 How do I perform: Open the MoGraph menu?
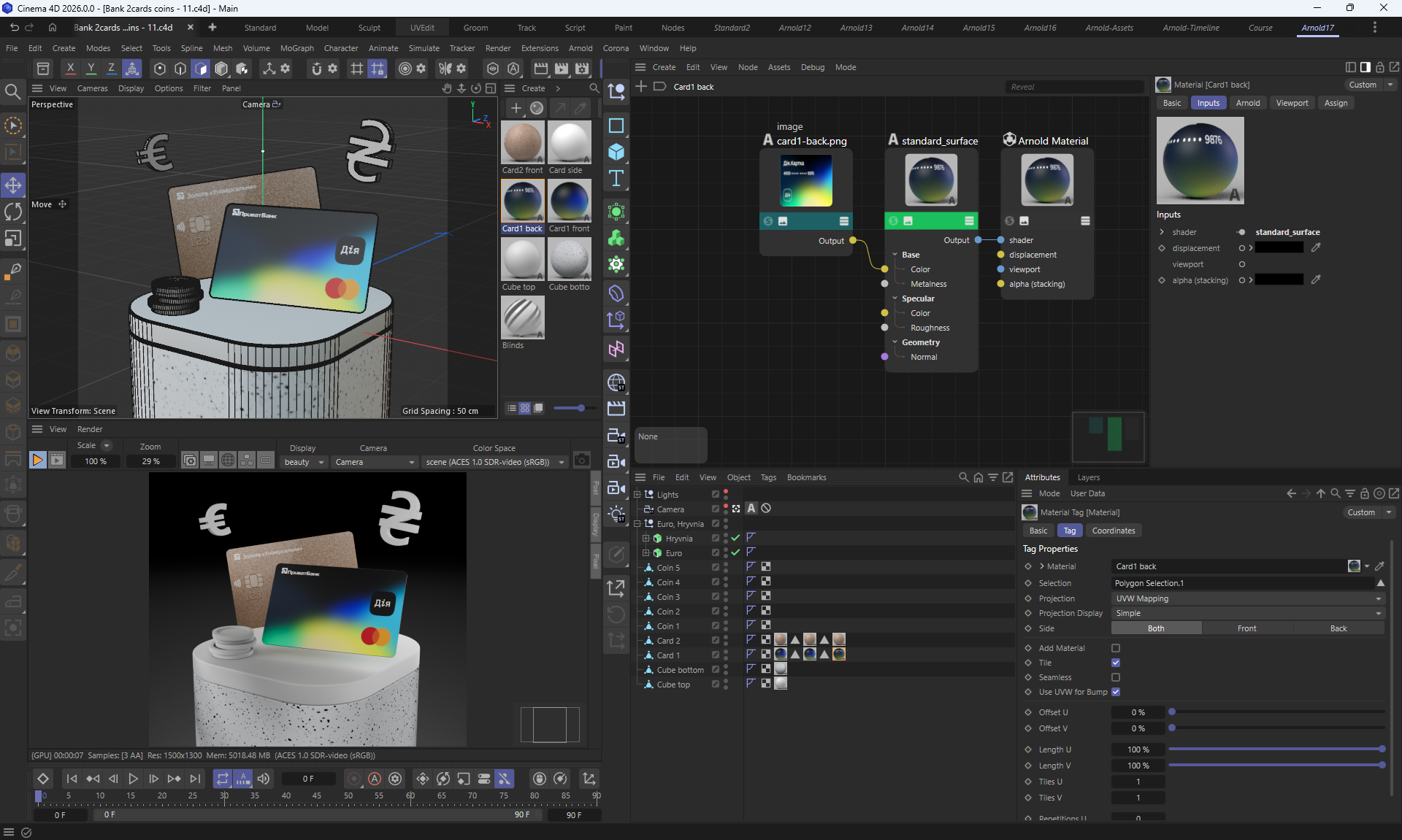coord(296,48)
